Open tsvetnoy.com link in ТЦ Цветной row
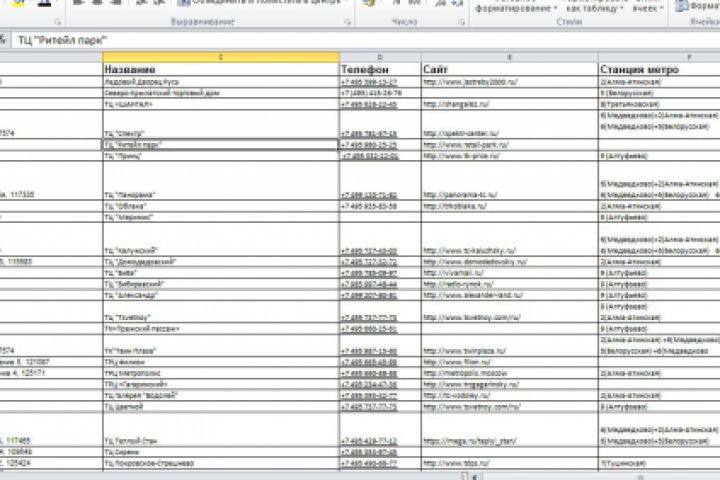 [472, 407]
